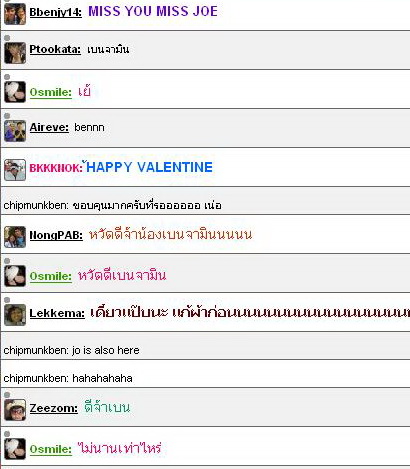The height and width of the screenshot is (469, 410).
Task: Click the HAPPY VALENTINE message text
Action: pos(149,167)
